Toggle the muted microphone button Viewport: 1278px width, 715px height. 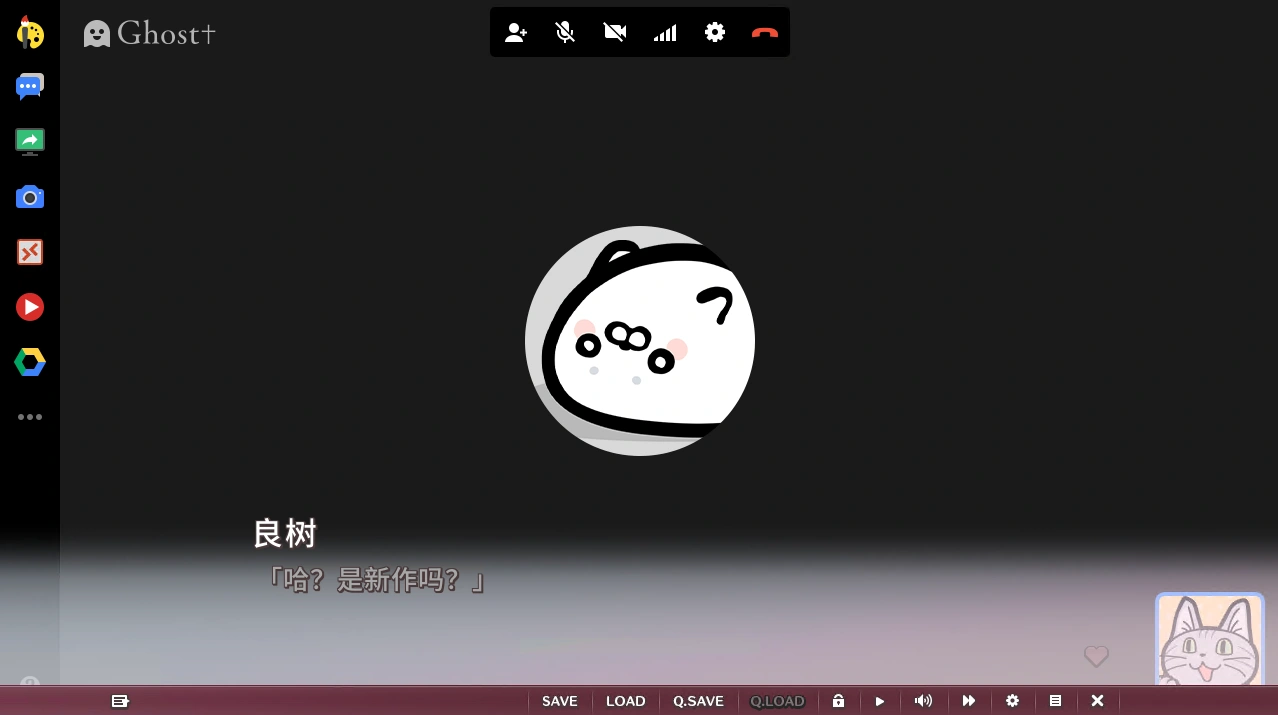tap(565, 33)
